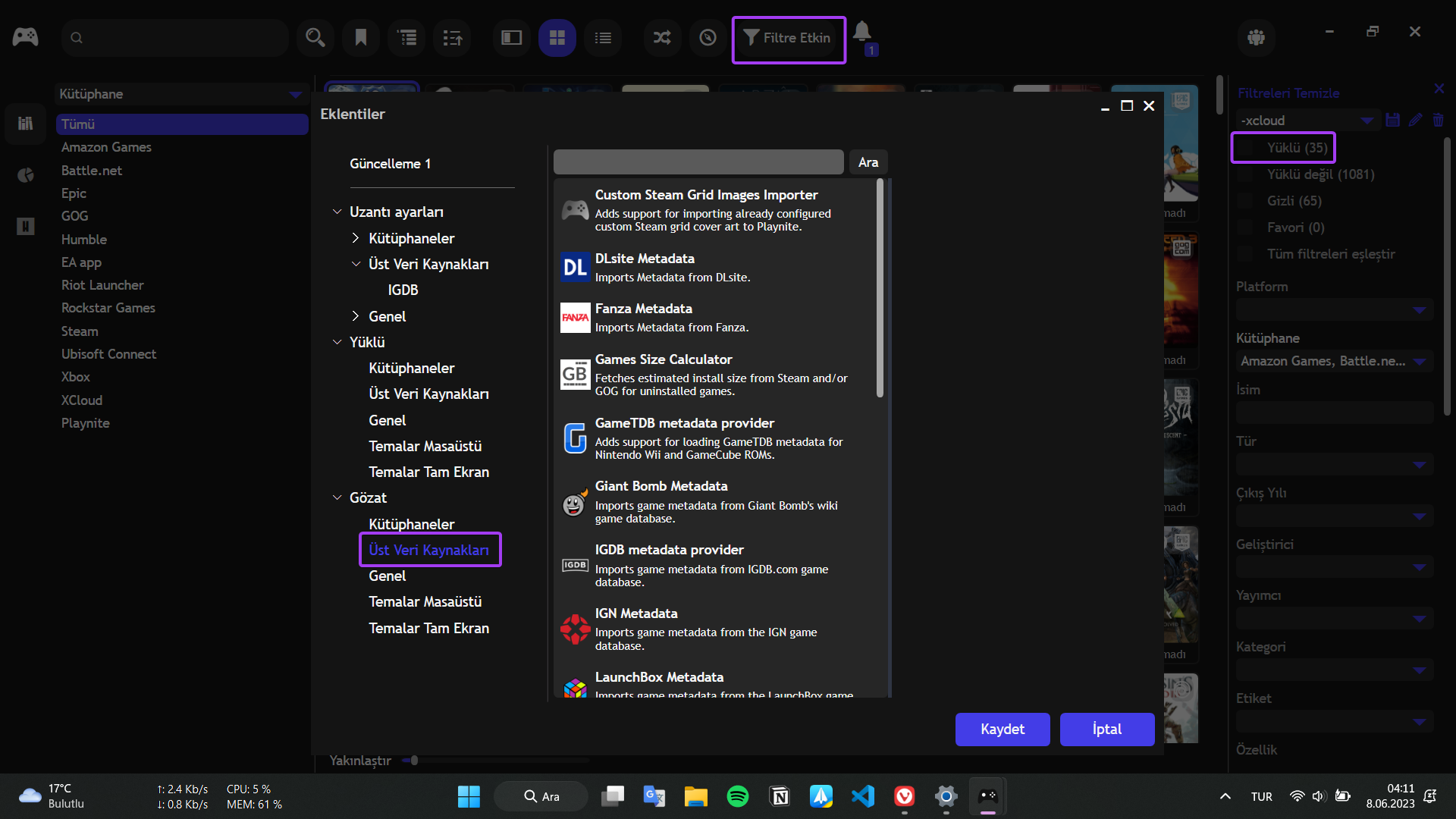Viewport: 1456px width, 819px height.
Task: Switch to grid view mode icon
Action: point(557,38)
